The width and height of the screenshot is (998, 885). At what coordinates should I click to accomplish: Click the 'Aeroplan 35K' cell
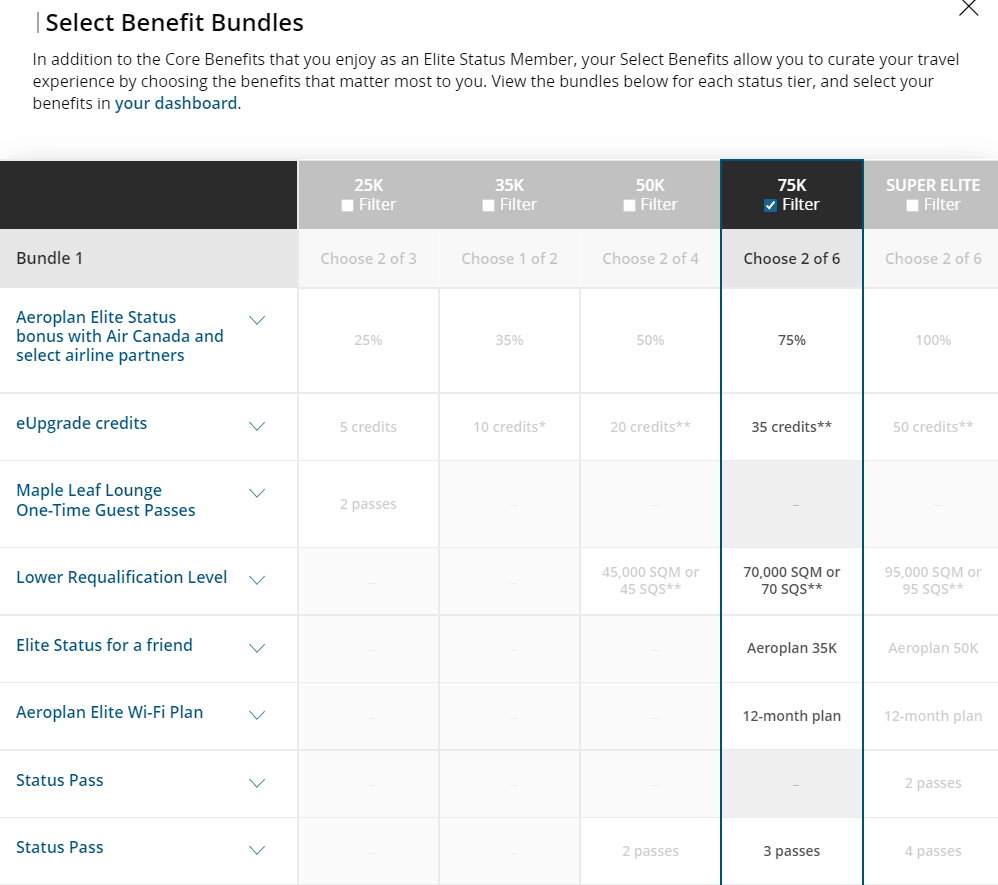[x=792, y=648]
